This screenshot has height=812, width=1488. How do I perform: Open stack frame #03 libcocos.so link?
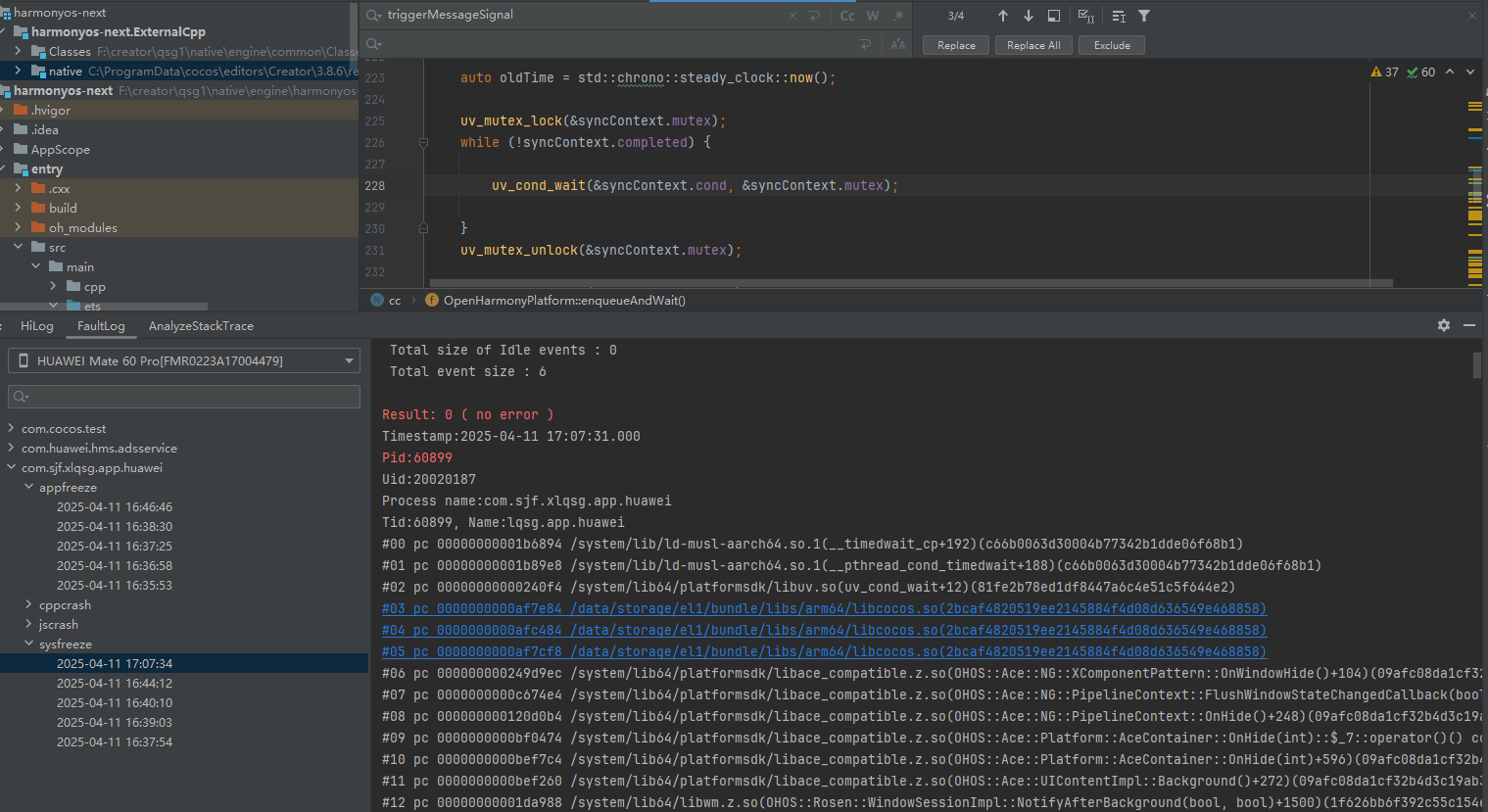click(x=823, y=609)
